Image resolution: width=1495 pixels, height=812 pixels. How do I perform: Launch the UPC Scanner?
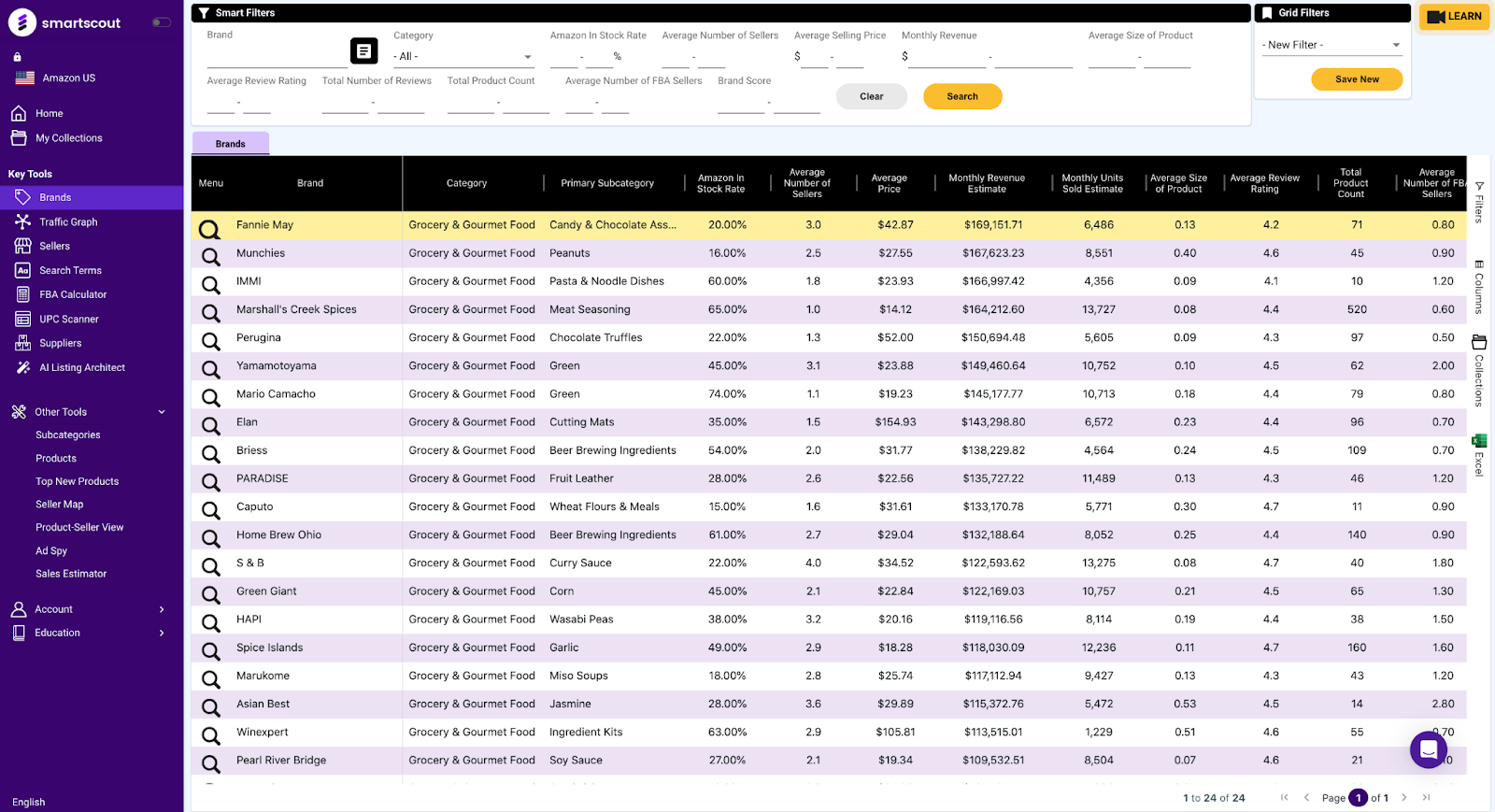pos(68,319)
